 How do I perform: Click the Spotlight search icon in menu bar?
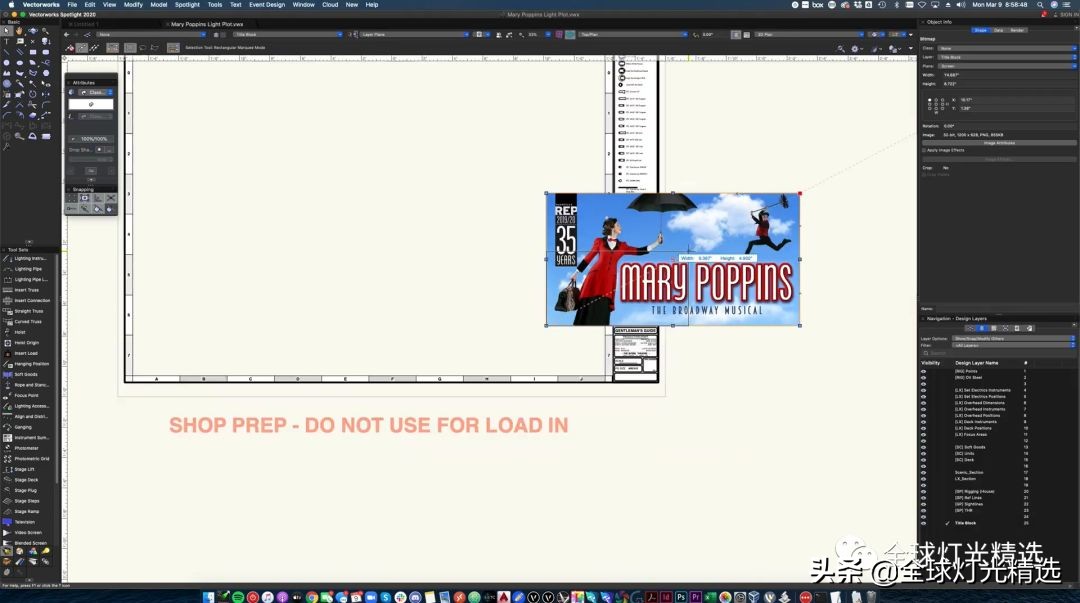[1040, 5]
